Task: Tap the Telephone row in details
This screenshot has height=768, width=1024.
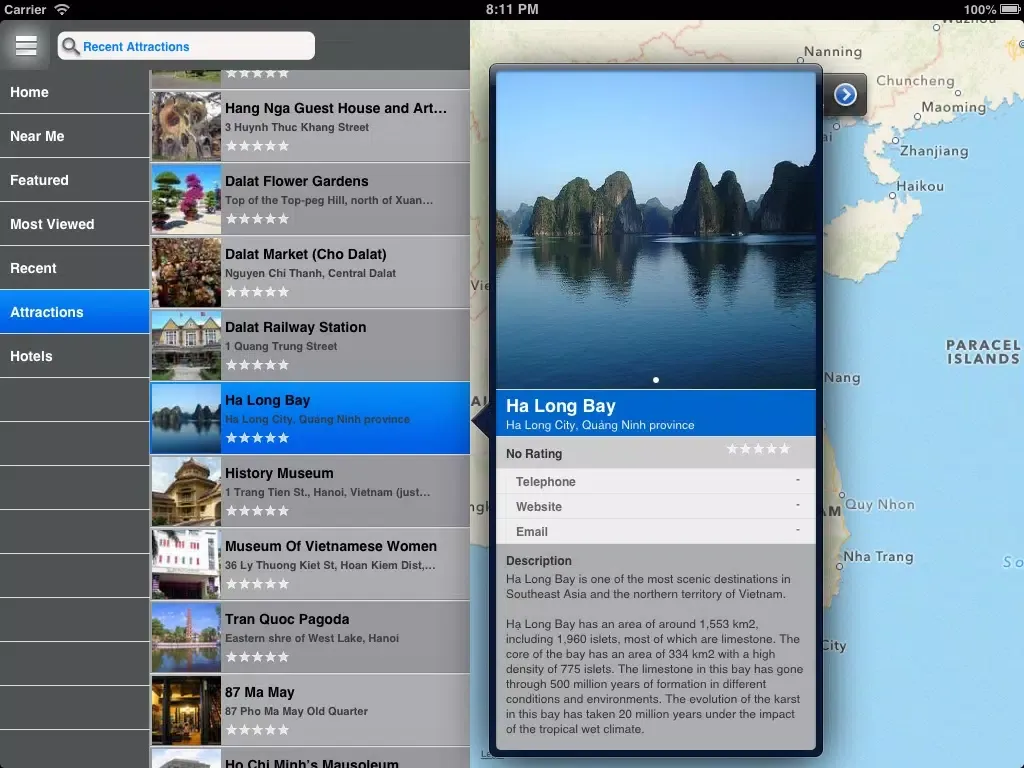Action: point(656,481)
